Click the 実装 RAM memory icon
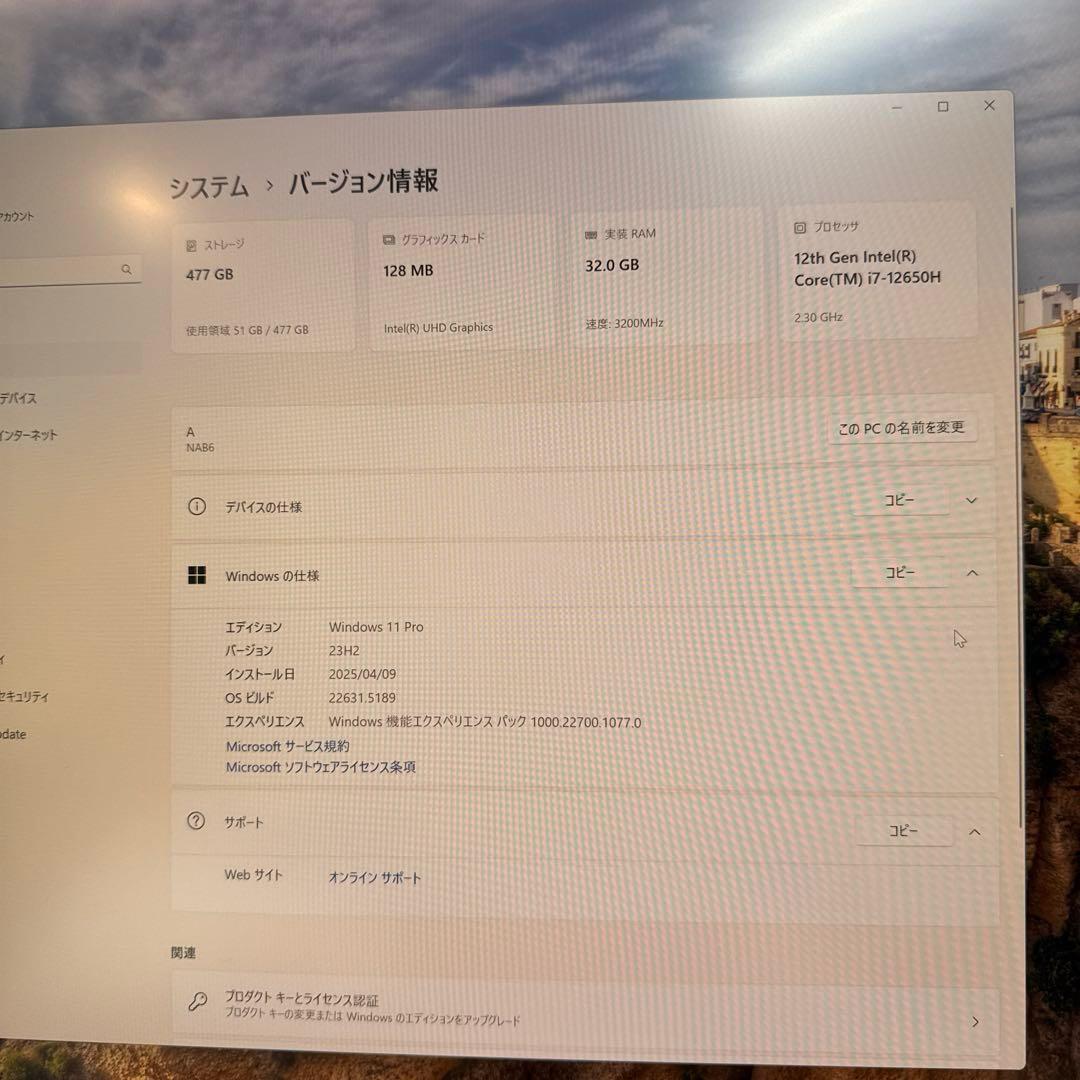This screenshot has width=1080, height=1080. [x=589, y=233]
